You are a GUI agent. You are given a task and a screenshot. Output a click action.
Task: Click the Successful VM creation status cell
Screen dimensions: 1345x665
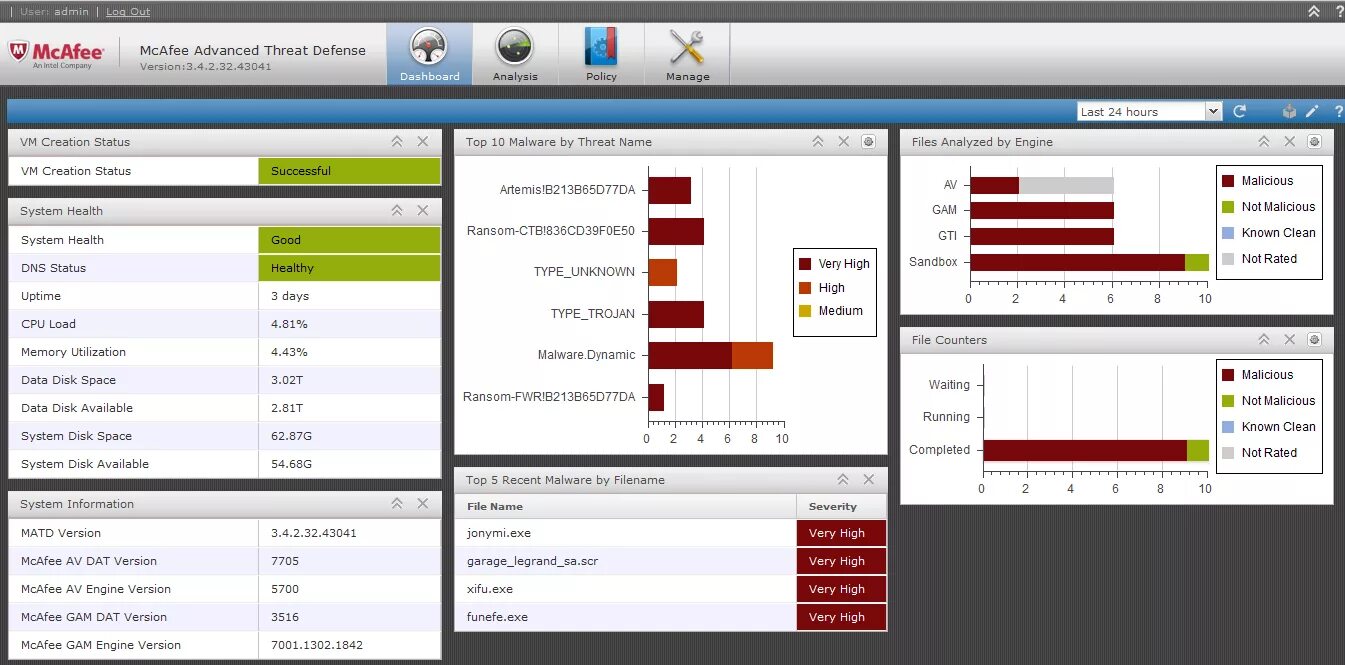[349, 171]
